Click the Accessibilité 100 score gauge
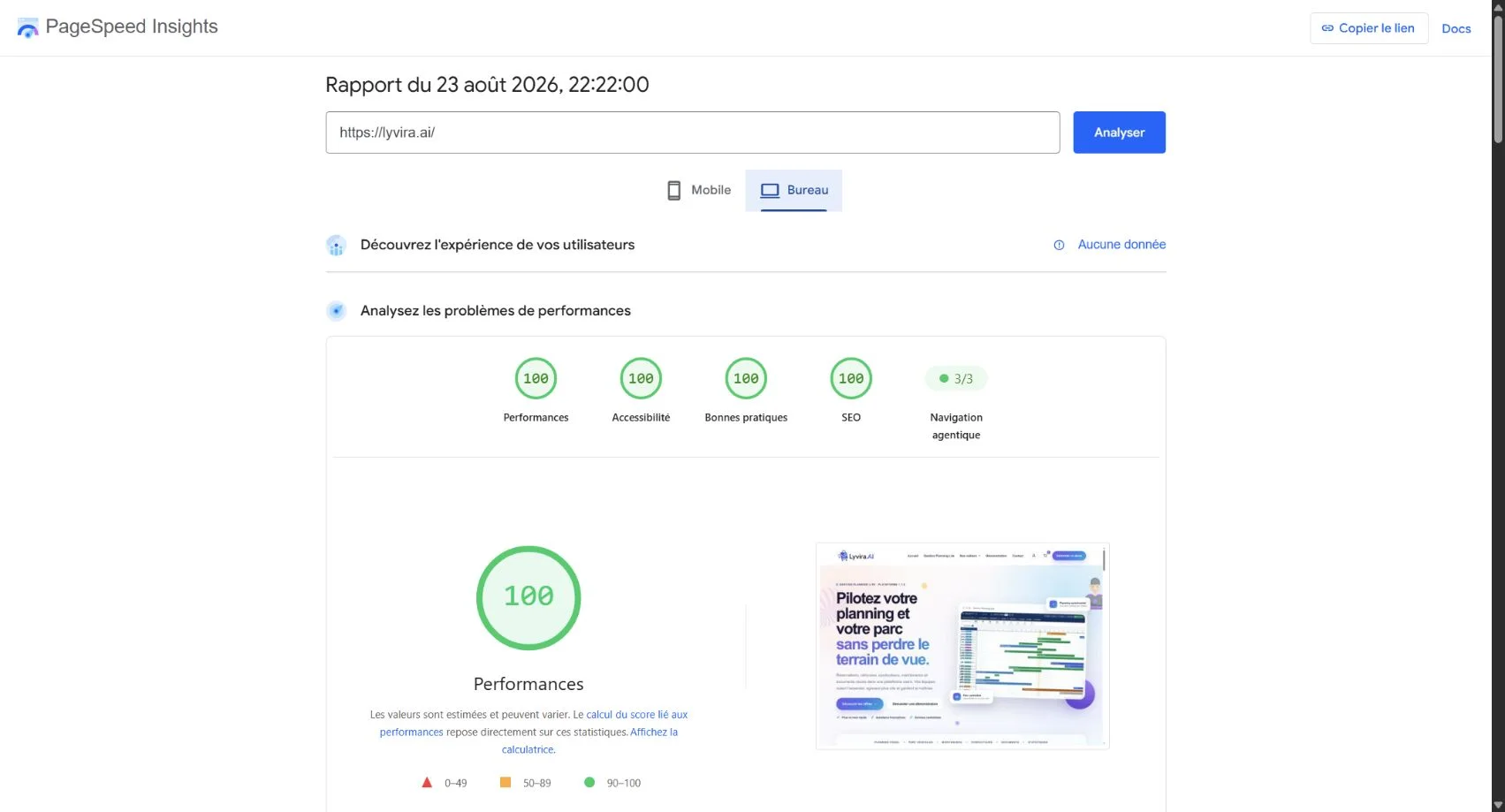Image resolution: width=1505 pixels, height=812 pixels. coord(641,378)
